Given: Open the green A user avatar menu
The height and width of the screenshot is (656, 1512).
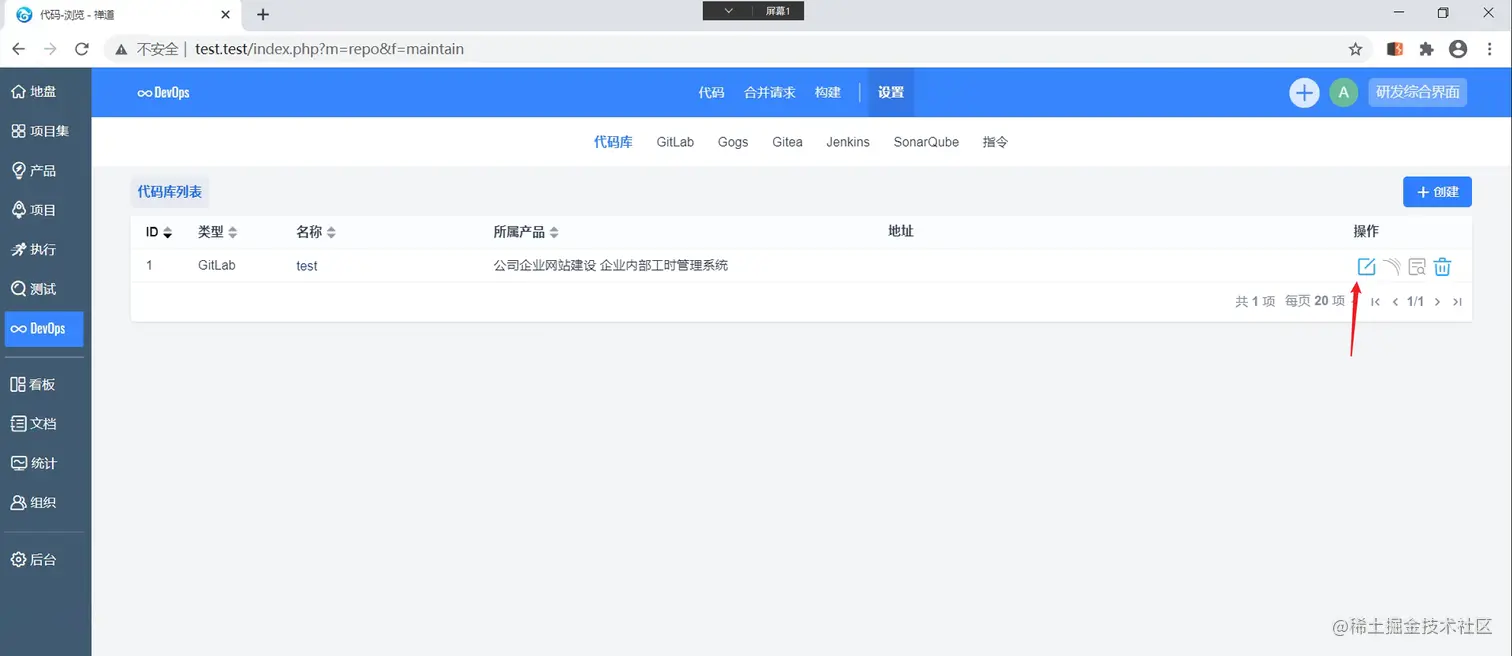Looking at the screenshot, I should tap(1343, 93).
